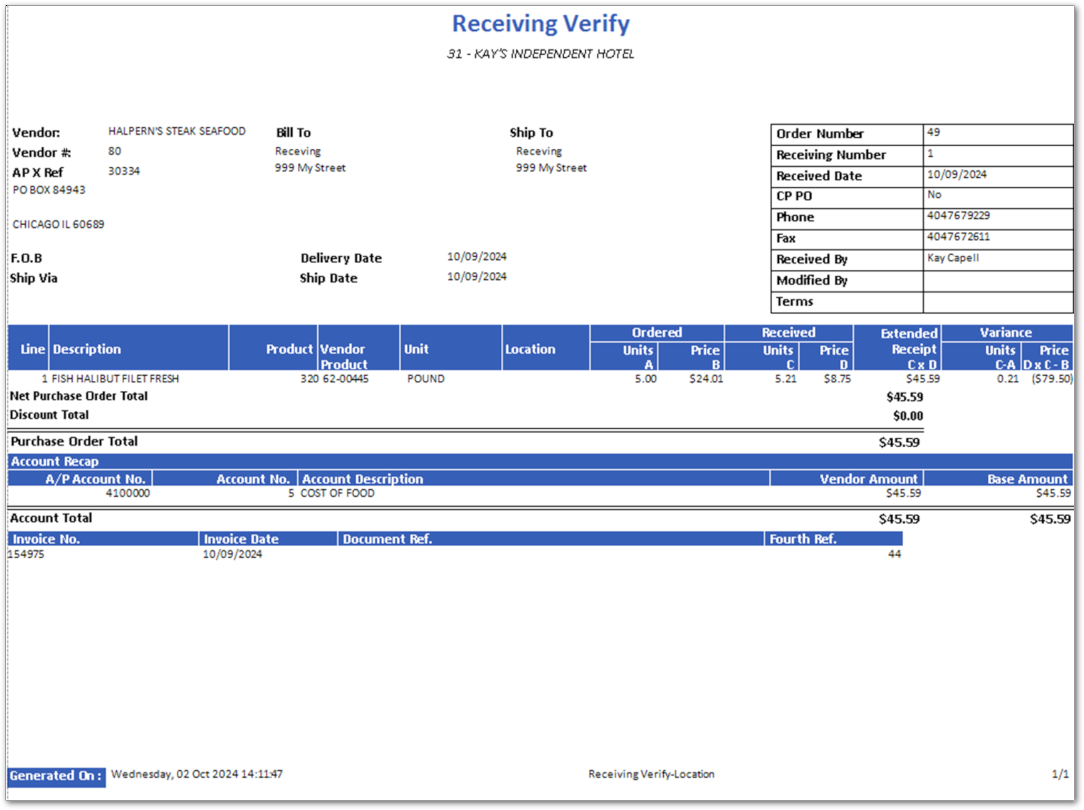The image size is (1084, 810).
Task: Click the Invoice Date value 10/09/2024
Action: coord(232,554)
